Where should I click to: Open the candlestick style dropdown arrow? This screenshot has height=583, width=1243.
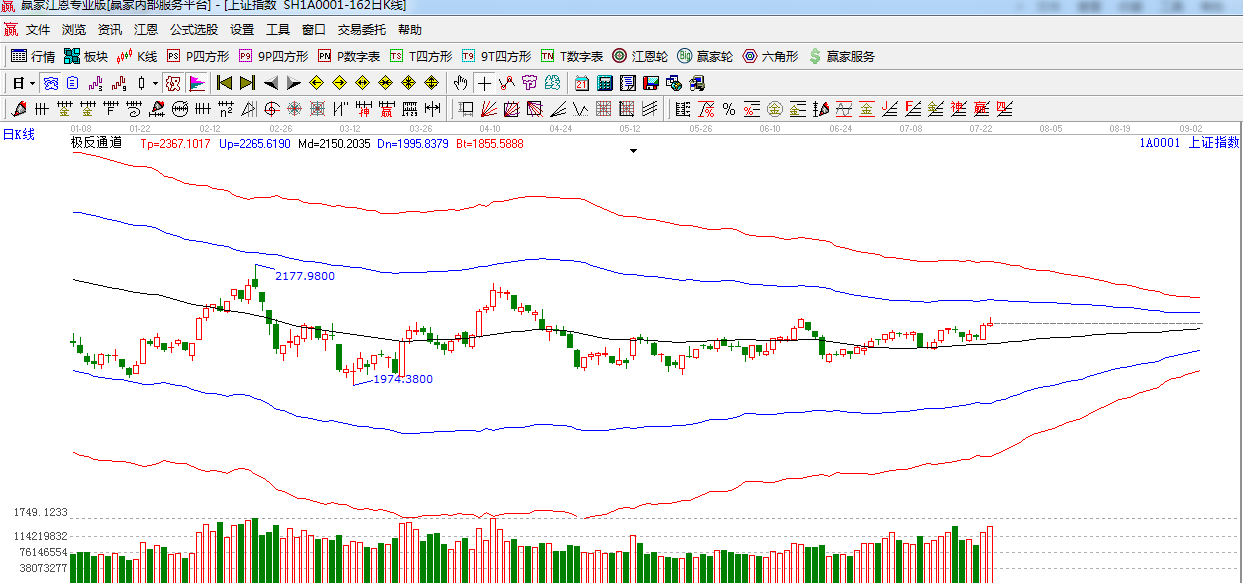155,83
